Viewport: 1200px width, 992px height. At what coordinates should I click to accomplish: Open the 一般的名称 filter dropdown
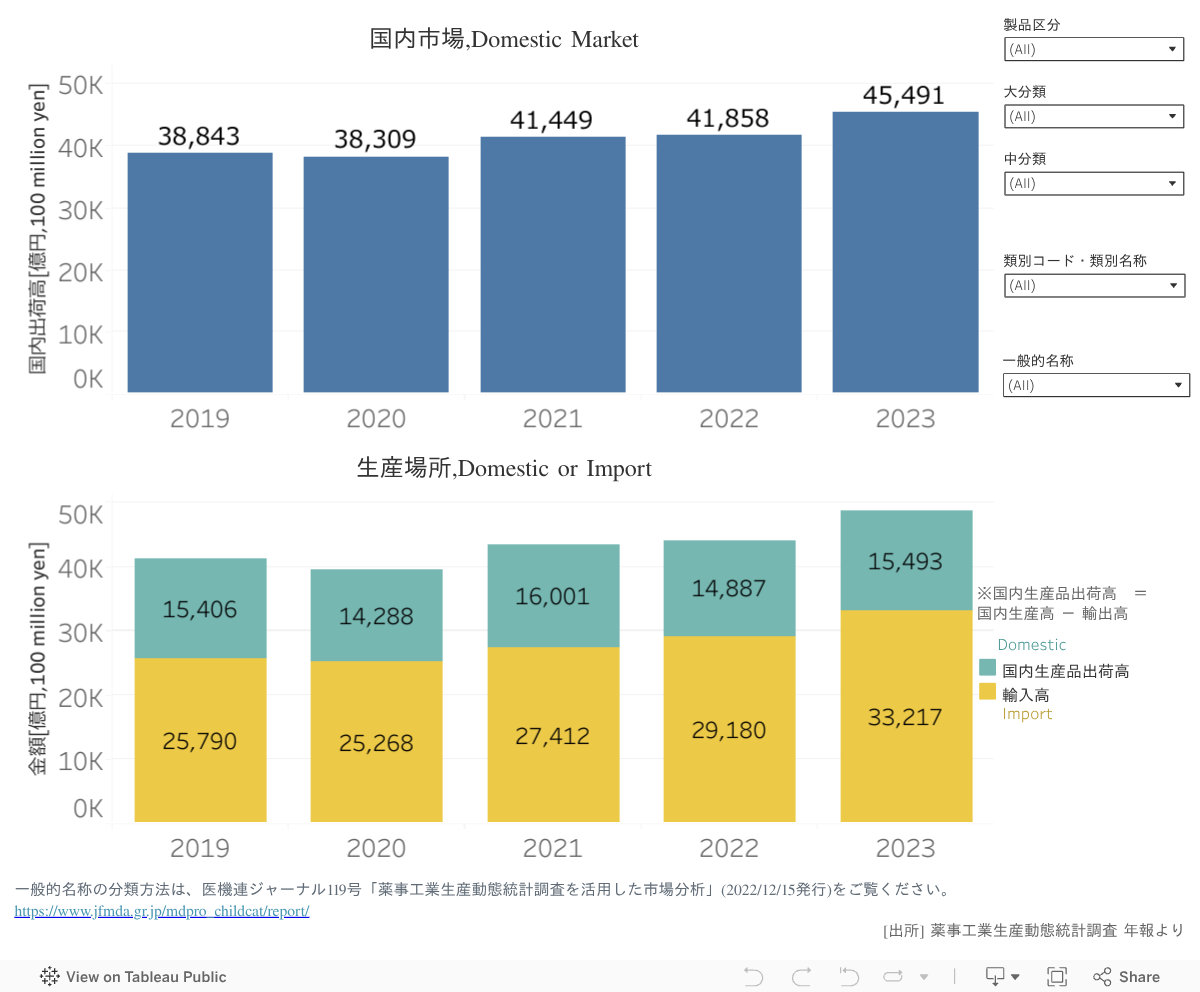coord(1096,385)
